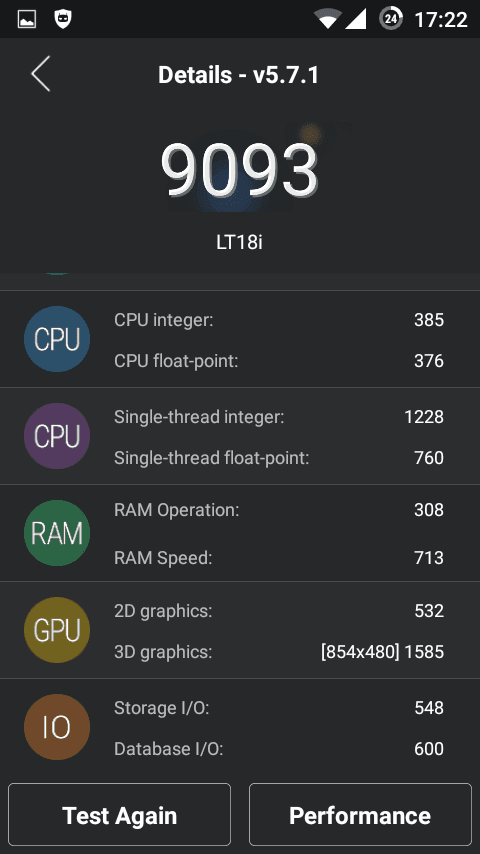The image size is (480, 854).
Task: Tap the Details - v5.7.1 title
Action: click(x=238, y=75)
